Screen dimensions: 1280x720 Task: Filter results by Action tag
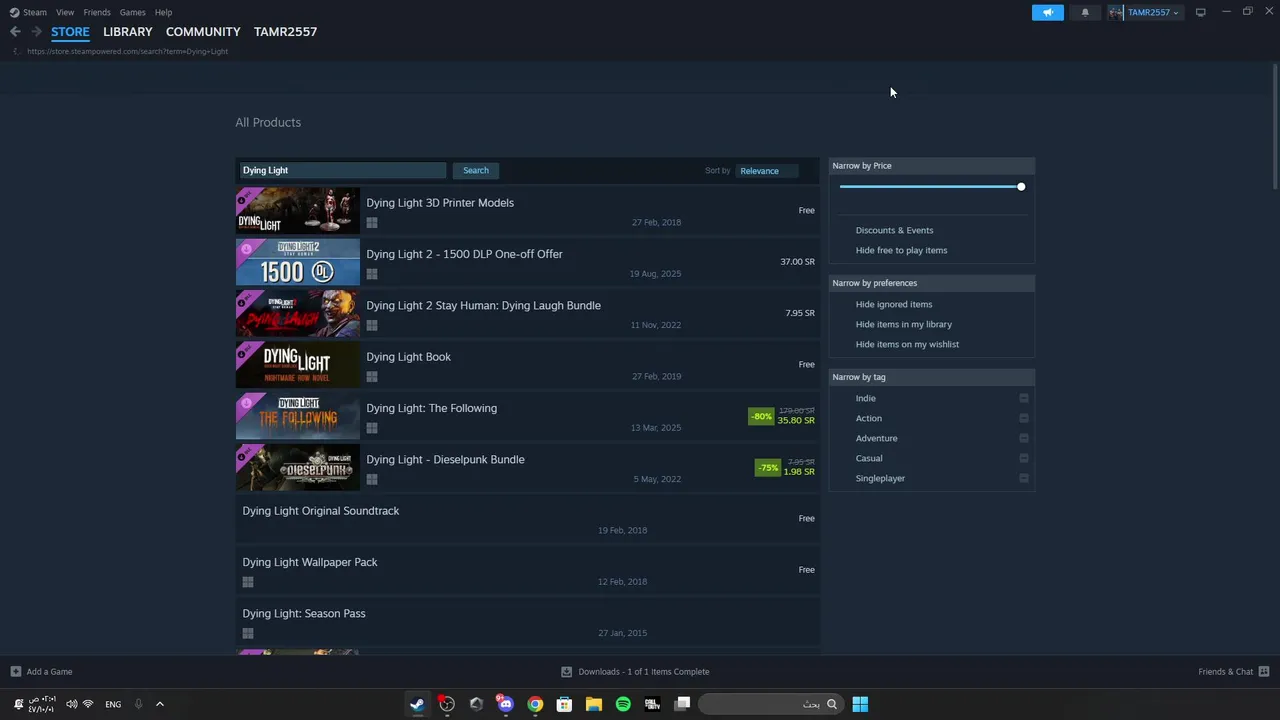[868, 418]
